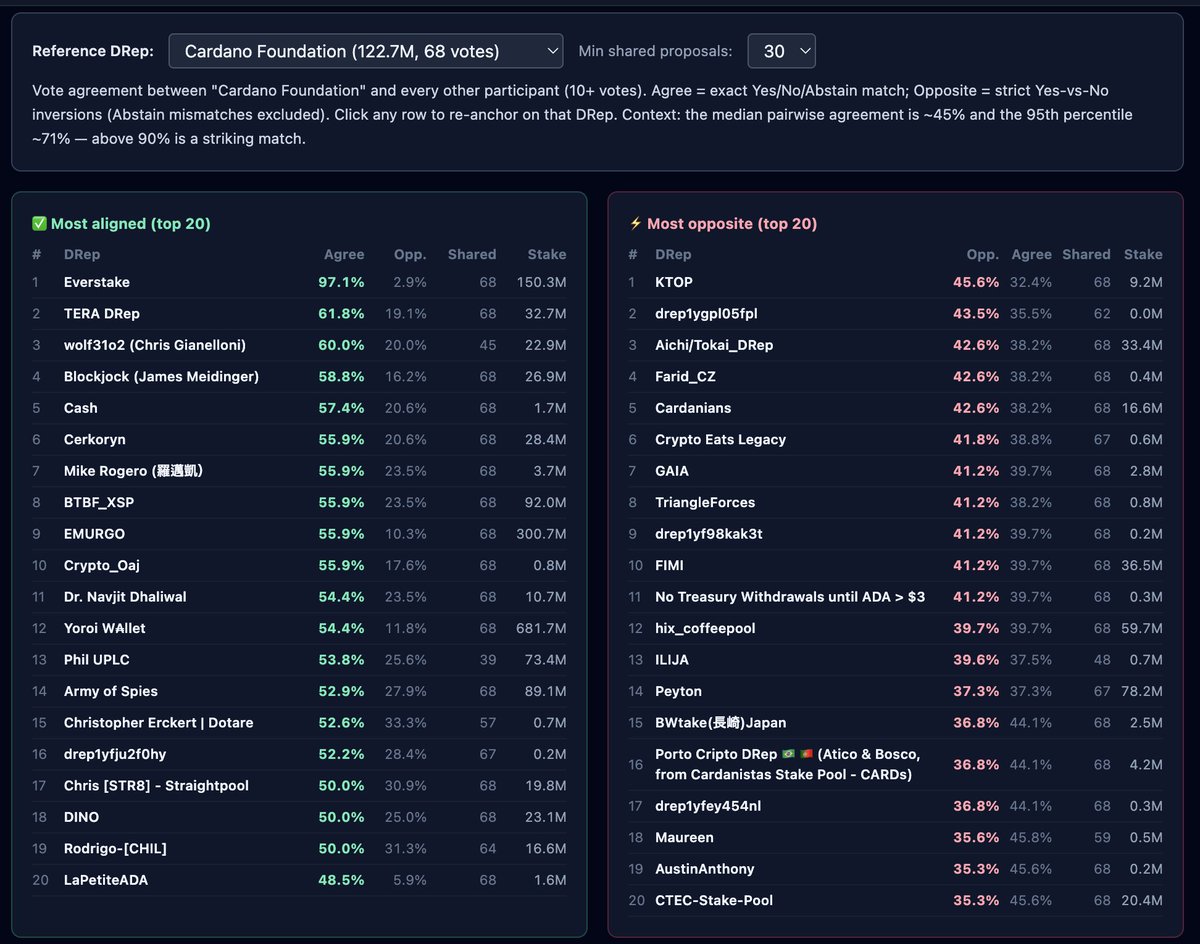
Task: Select the Phil UPLC row
Action: pos(299,660)
